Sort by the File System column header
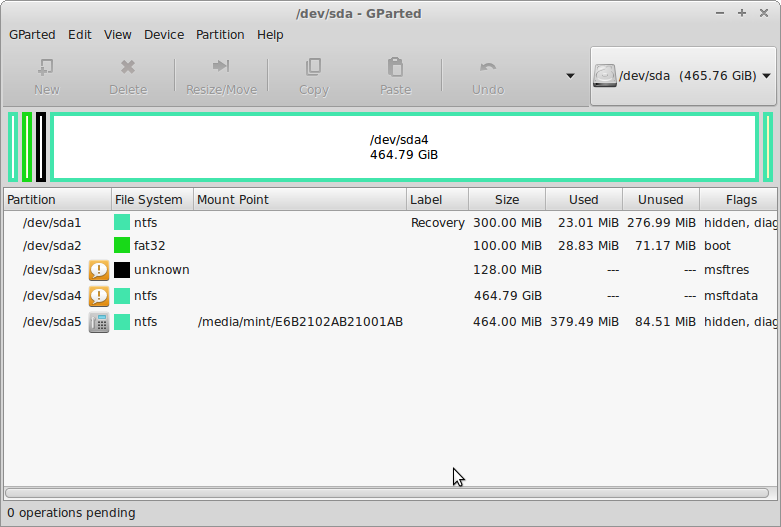 pyautogui.click(x=152, y=200)
